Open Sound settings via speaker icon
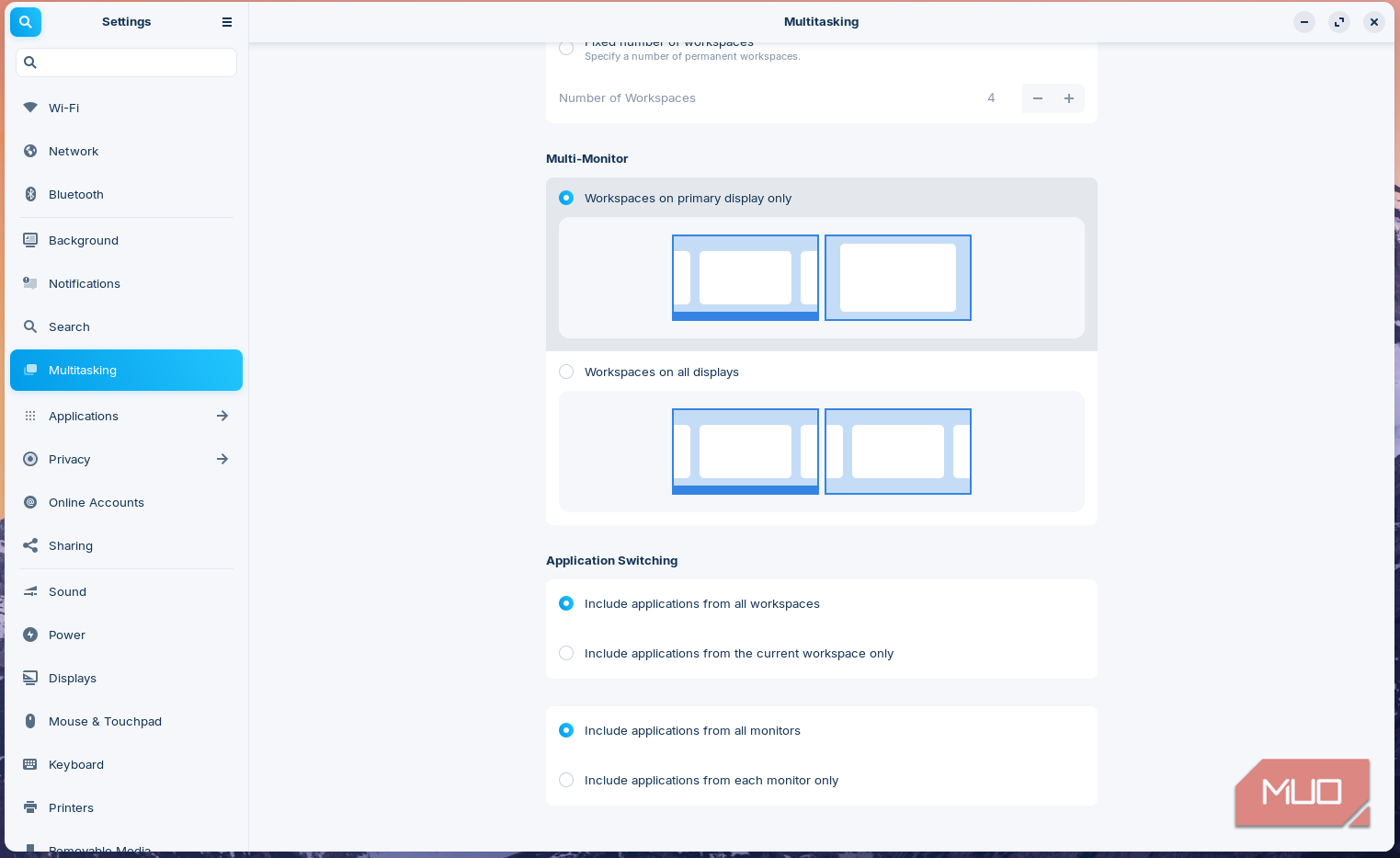 tap(30, 591)
